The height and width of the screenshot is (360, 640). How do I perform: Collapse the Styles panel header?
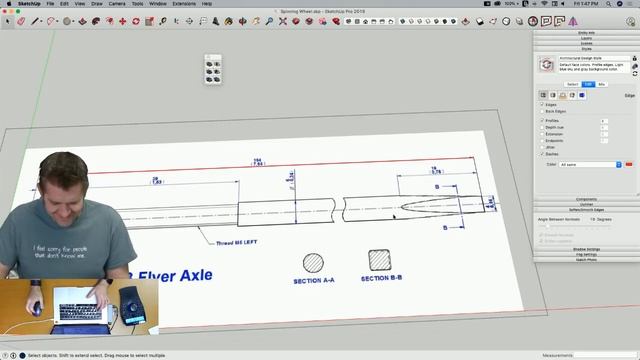[x=586, y=49]
